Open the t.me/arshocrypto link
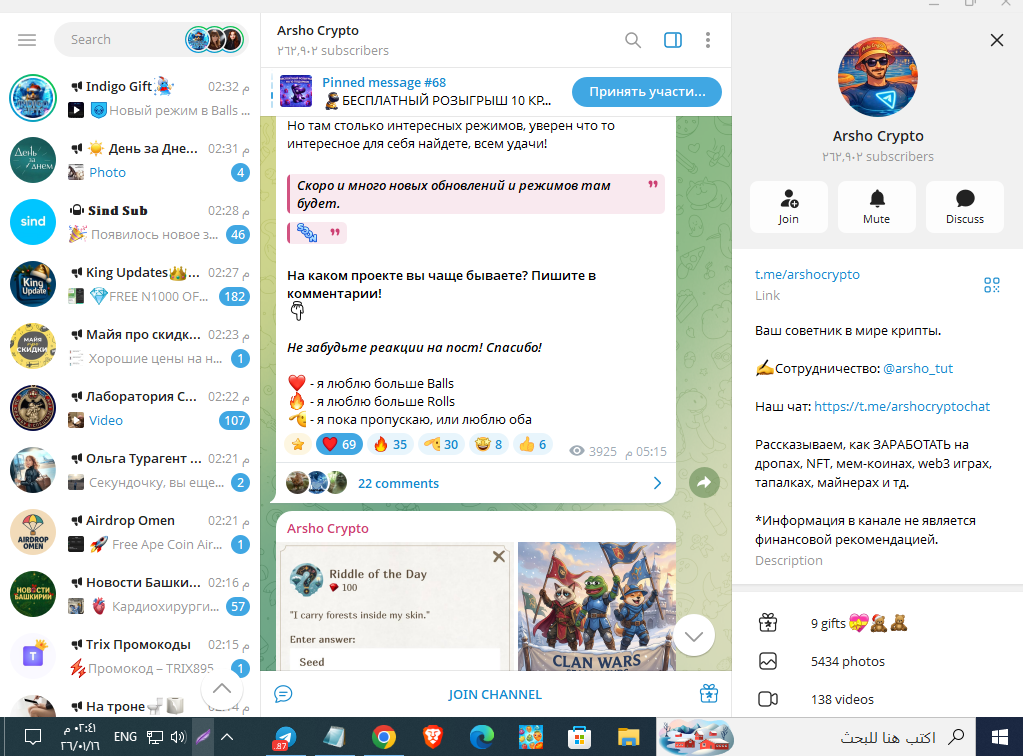The height and width of the screenshot is (756, 1023). 807,275
